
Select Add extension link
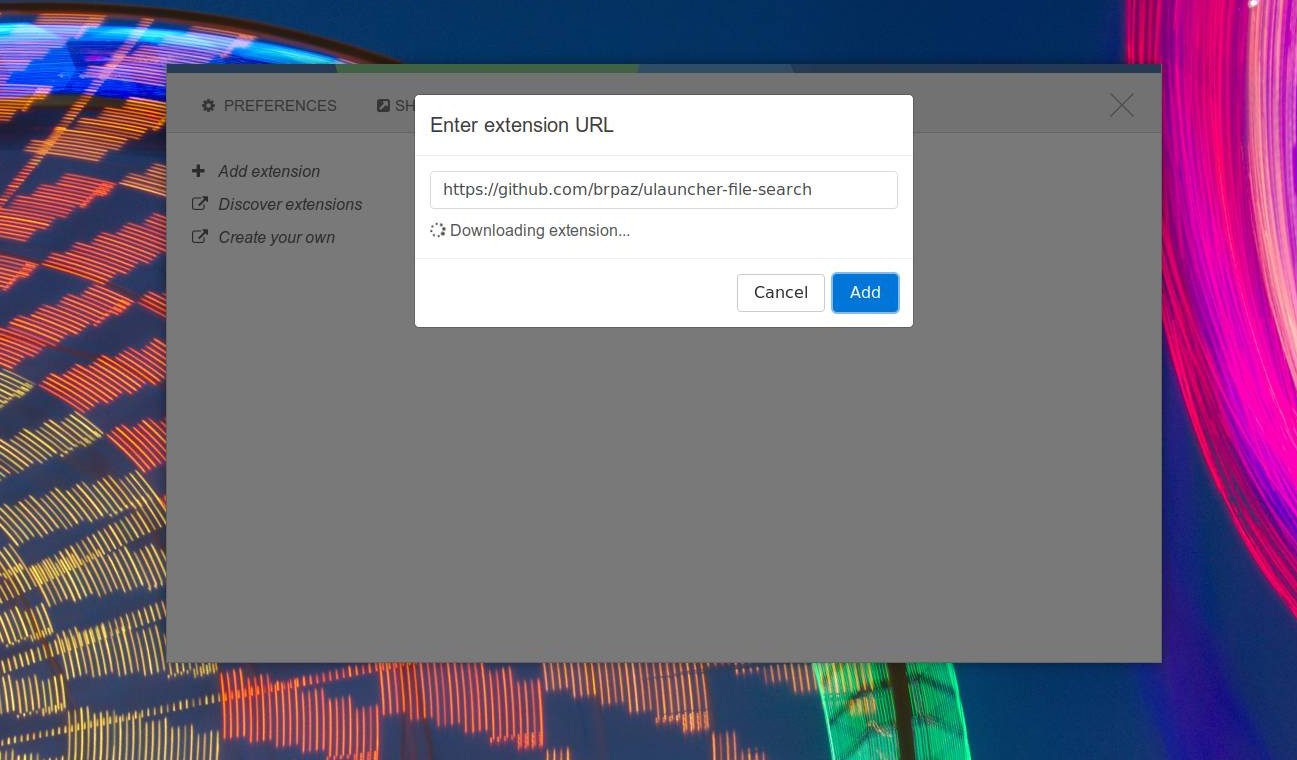tap(269, 171)
